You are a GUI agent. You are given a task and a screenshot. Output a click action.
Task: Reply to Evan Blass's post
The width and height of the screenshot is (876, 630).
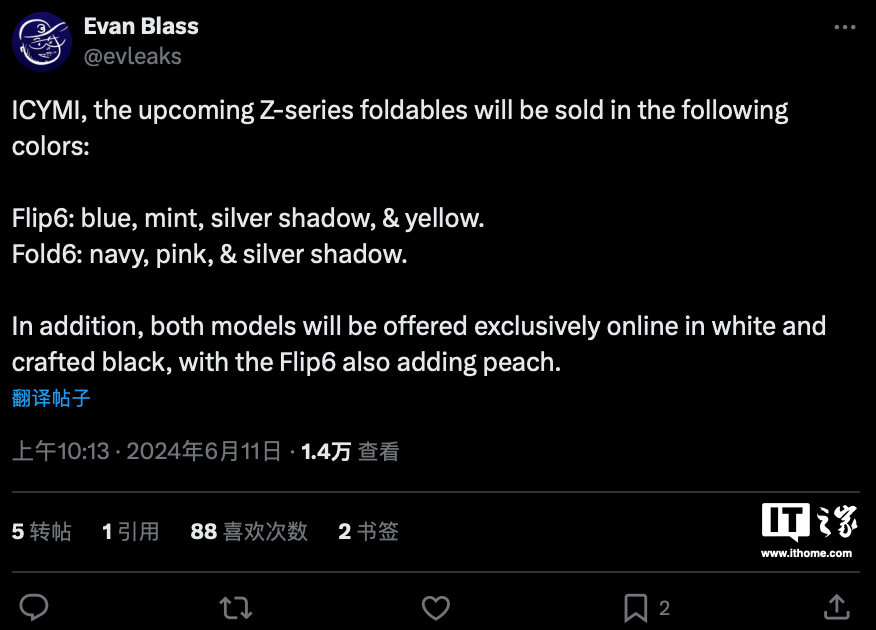tap(35, 606)
